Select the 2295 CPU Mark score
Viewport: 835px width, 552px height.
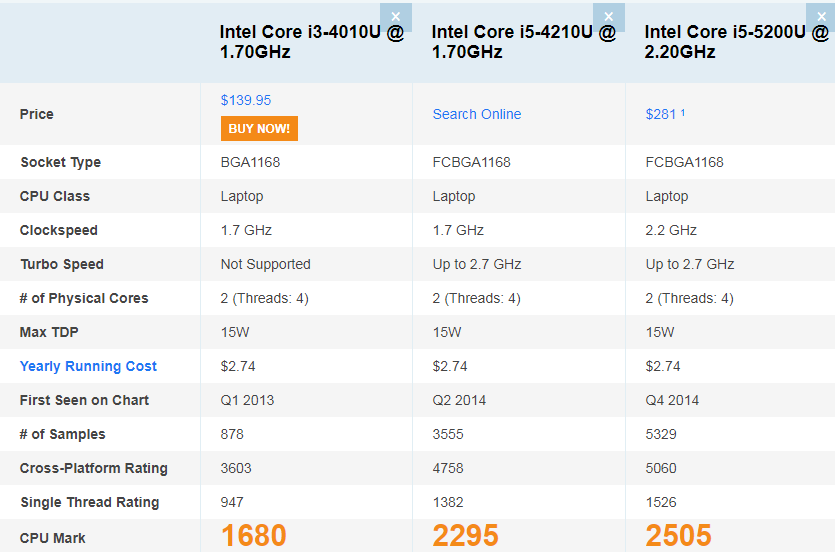(x=466, y=536)
